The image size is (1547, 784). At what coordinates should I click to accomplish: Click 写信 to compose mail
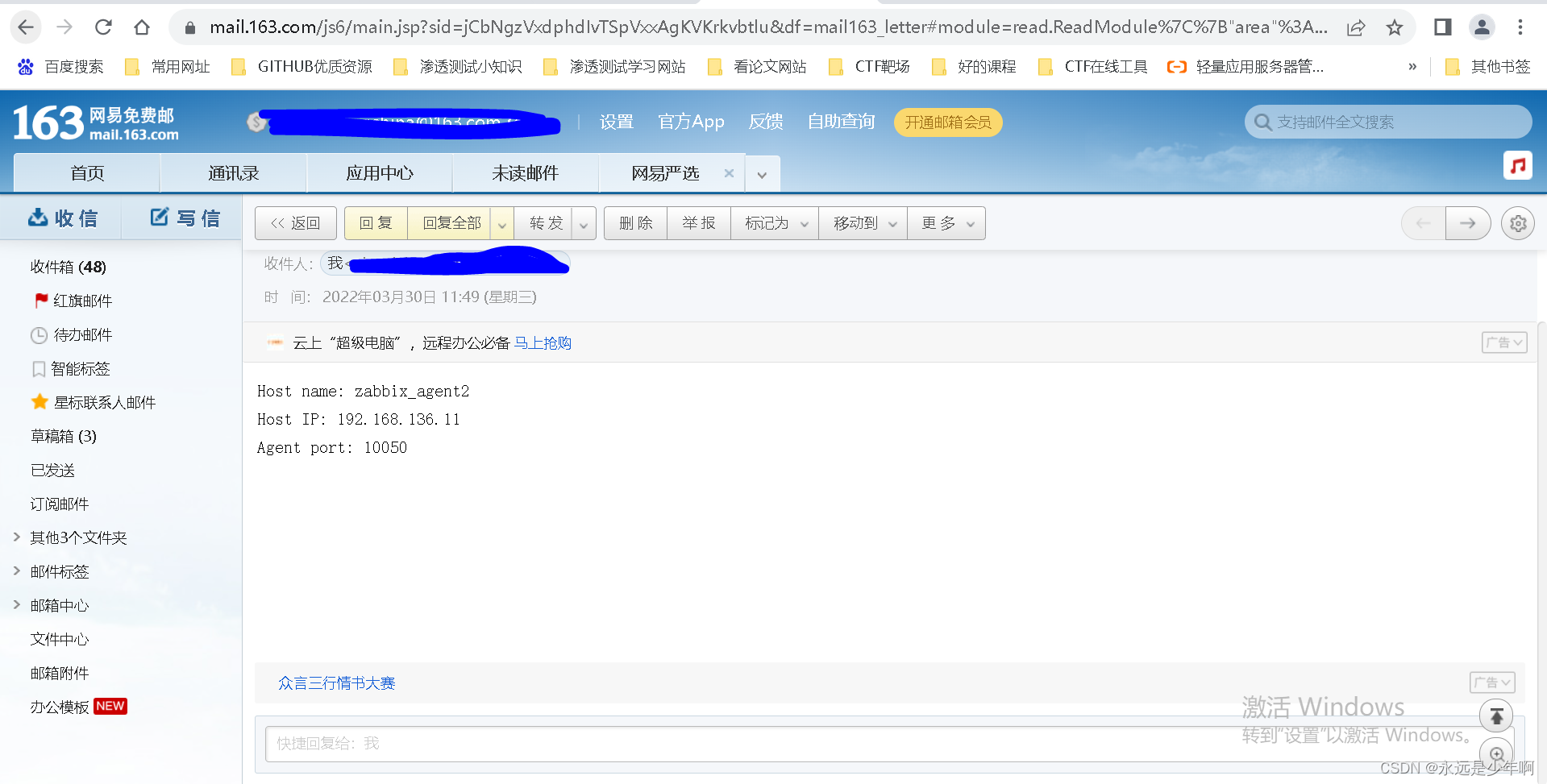185,218
